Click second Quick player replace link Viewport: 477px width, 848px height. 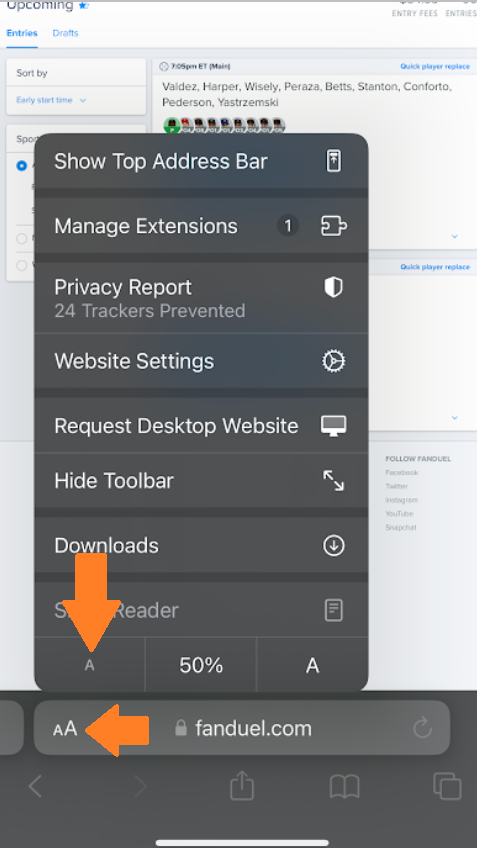pyautogui.click(x=435, y=267)
